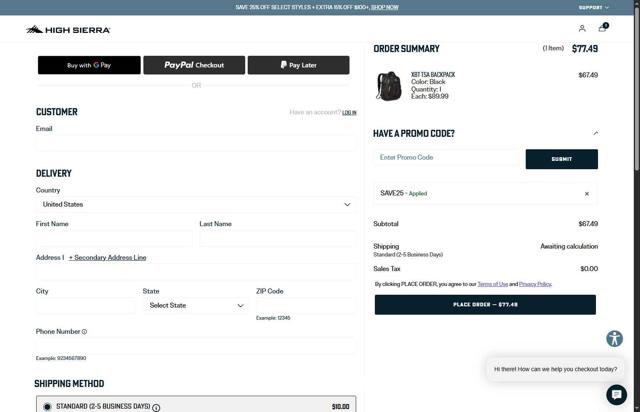
Task: Select Standard (2-5 Business Days) shipping radio
Action: pos(47,406)
